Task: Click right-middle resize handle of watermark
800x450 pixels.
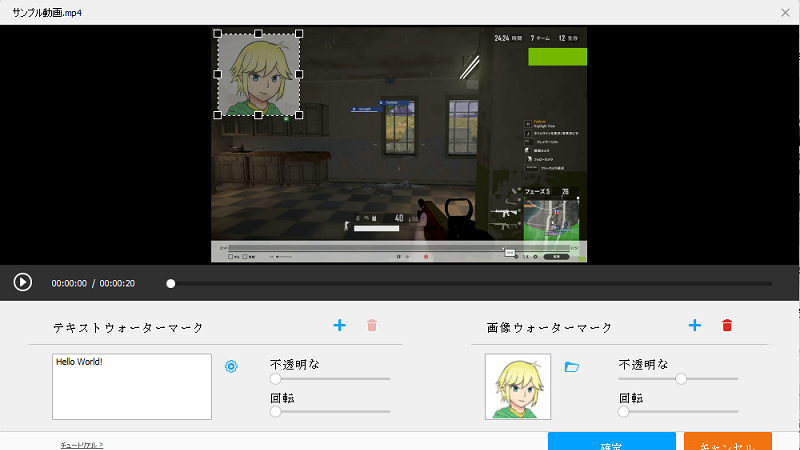Action: coord(299,74)
